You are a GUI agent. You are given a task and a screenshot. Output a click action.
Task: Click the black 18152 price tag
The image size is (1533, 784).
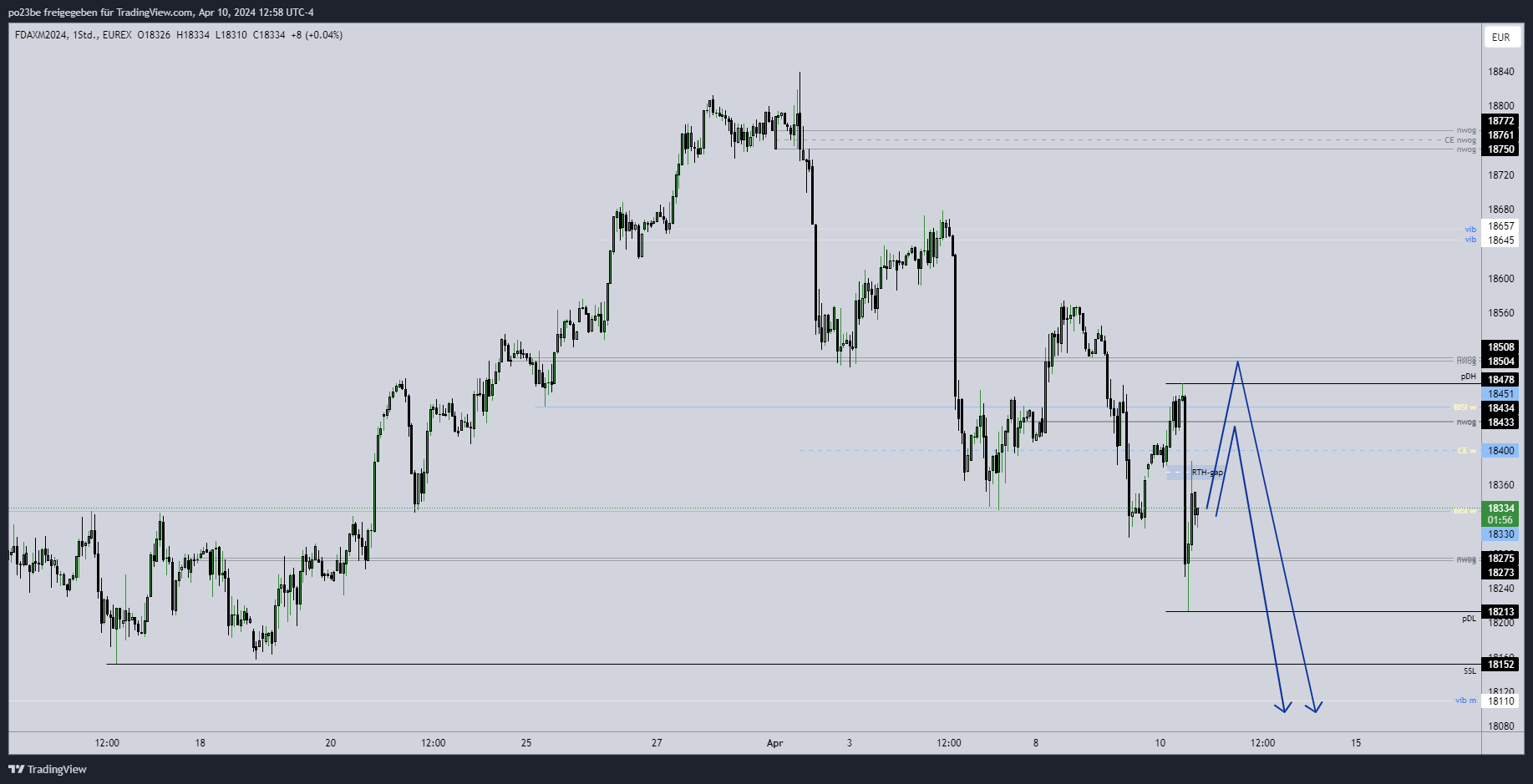coord(1500,665)
